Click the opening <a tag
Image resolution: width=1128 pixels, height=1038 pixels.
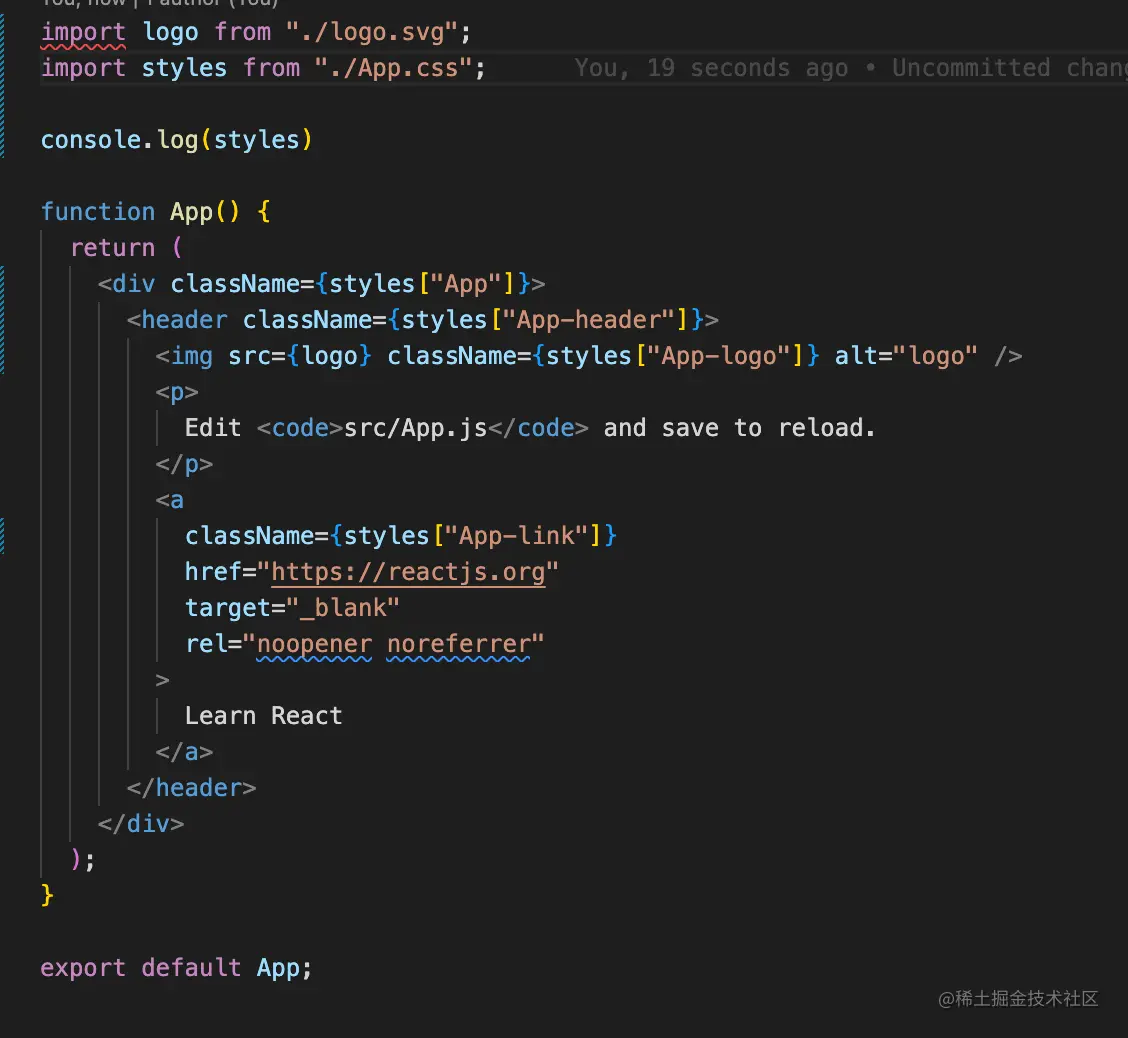point(170,500)
